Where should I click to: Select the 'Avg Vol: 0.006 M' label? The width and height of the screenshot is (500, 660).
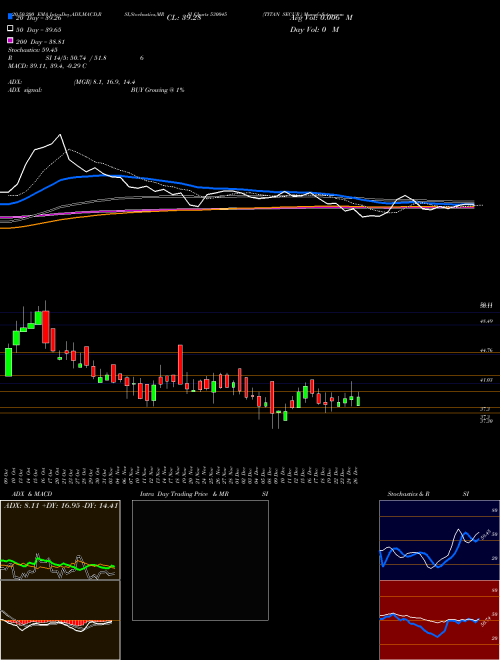[x=321, y=18]
